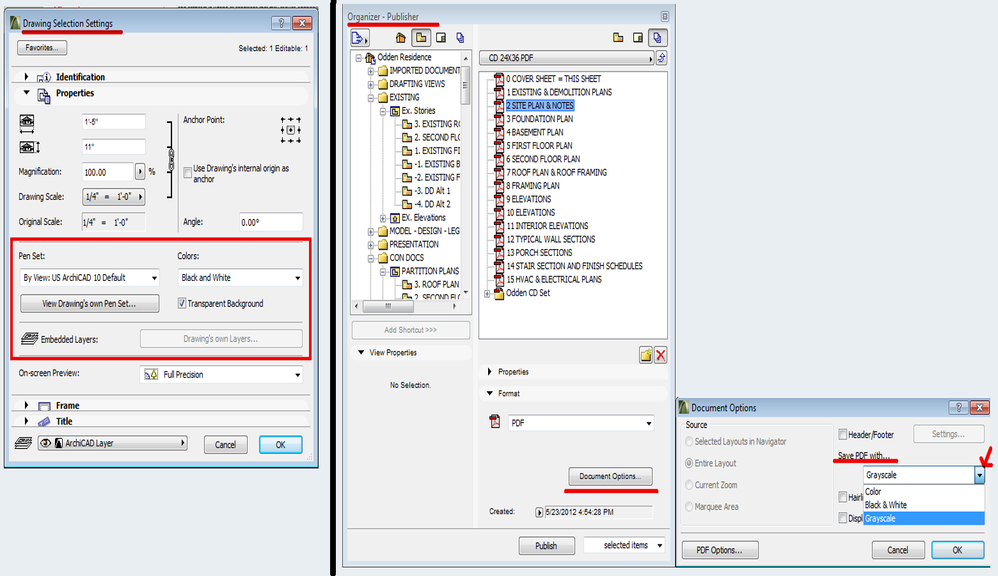Click the layers icon beside ArchiCAD Layer
Viewport: 998px width, 576px height.
(x=24, y=443)
